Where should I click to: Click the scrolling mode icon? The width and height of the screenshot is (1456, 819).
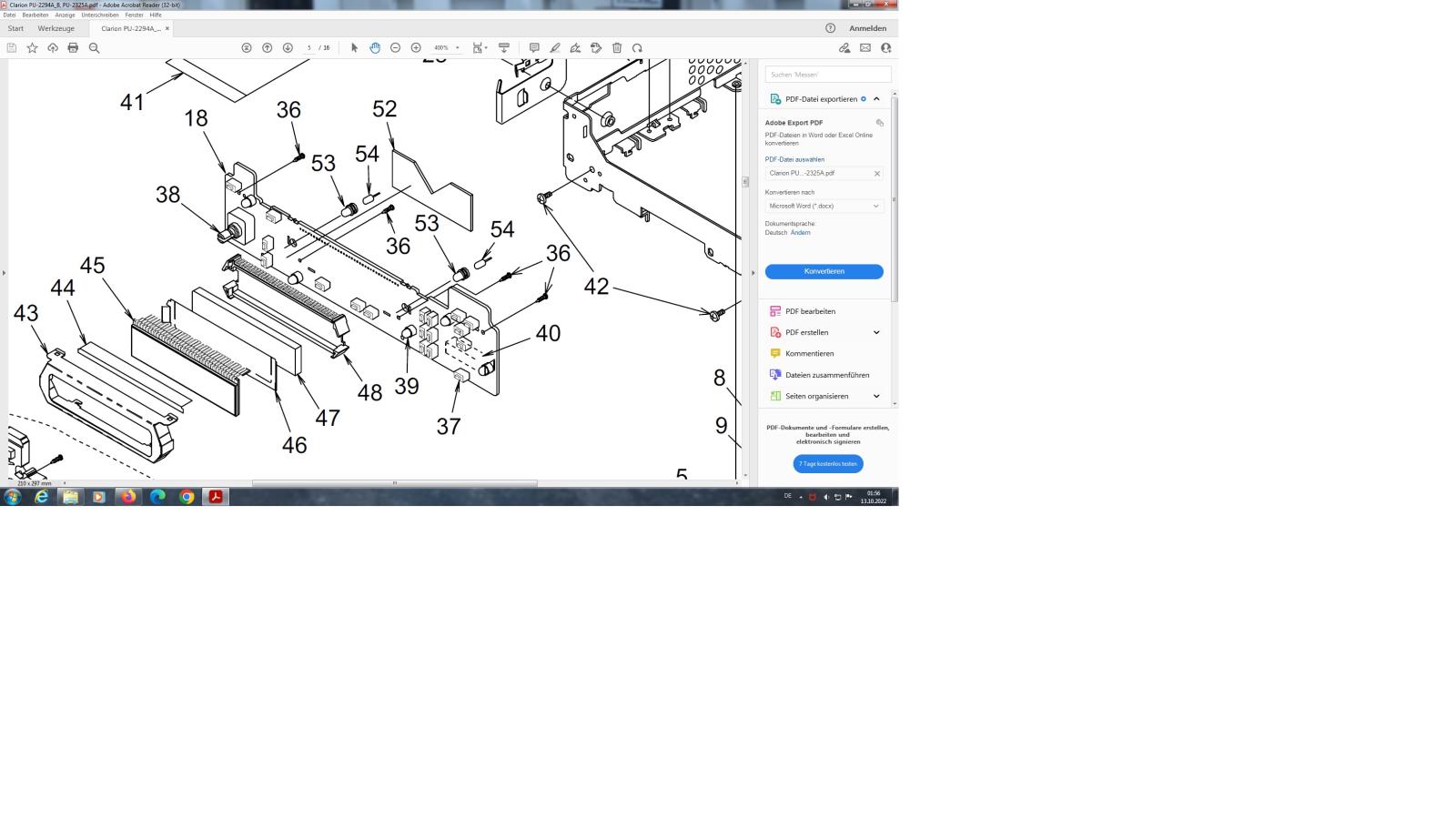(504, 47)
